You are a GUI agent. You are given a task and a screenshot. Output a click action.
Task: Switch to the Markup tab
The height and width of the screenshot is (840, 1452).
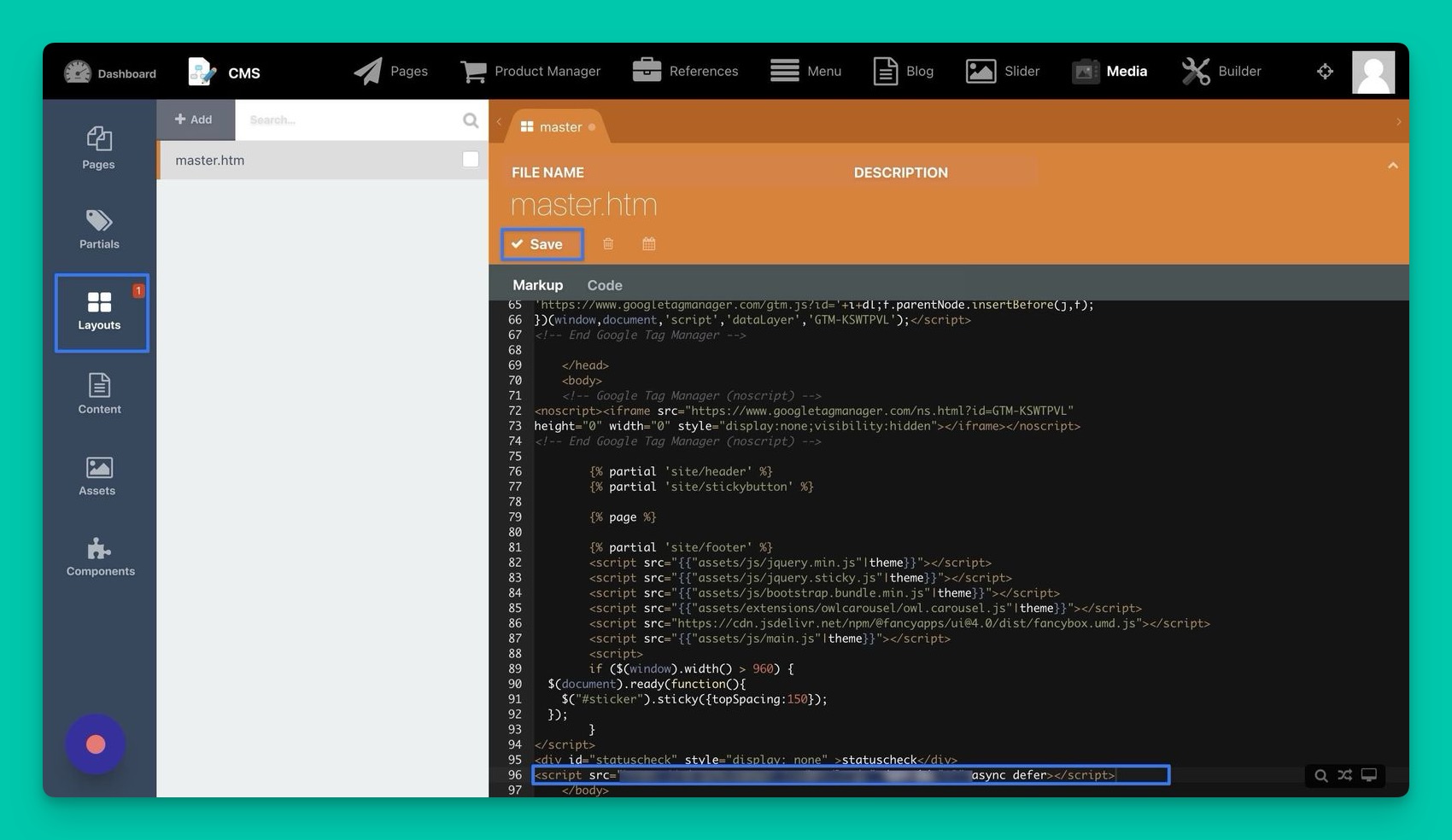pyautogui.click(x=537, y=285)
